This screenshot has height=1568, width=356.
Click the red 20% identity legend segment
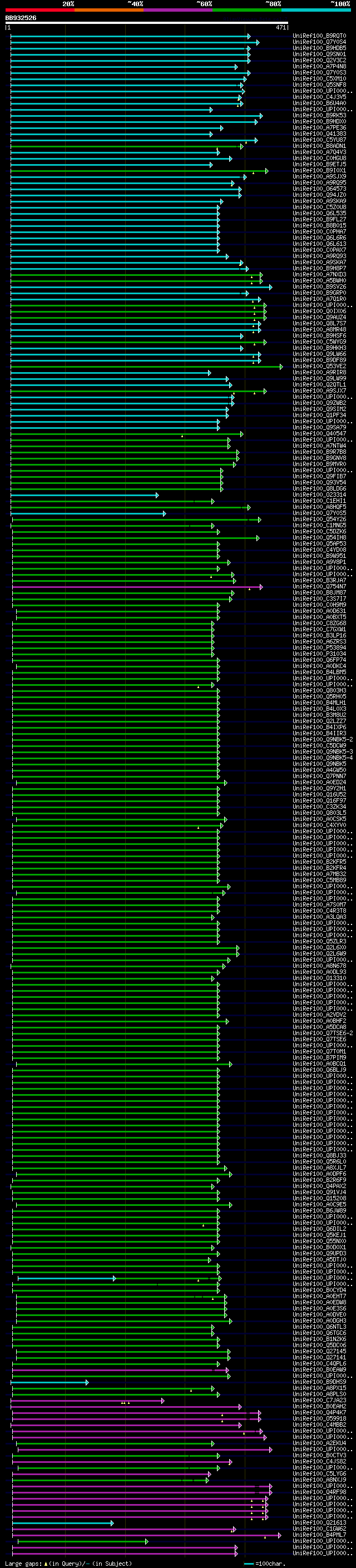pos(40,10)
